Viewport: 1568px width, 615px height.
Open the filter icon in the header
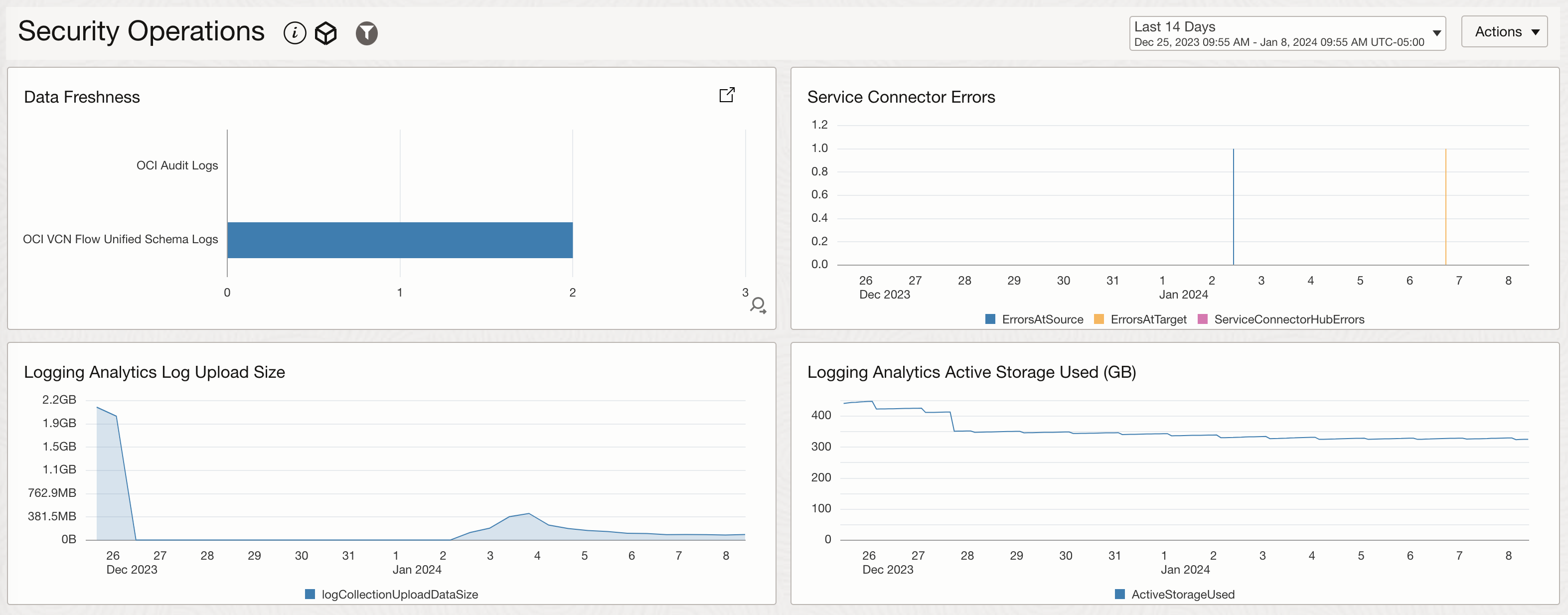coord(366,33)
